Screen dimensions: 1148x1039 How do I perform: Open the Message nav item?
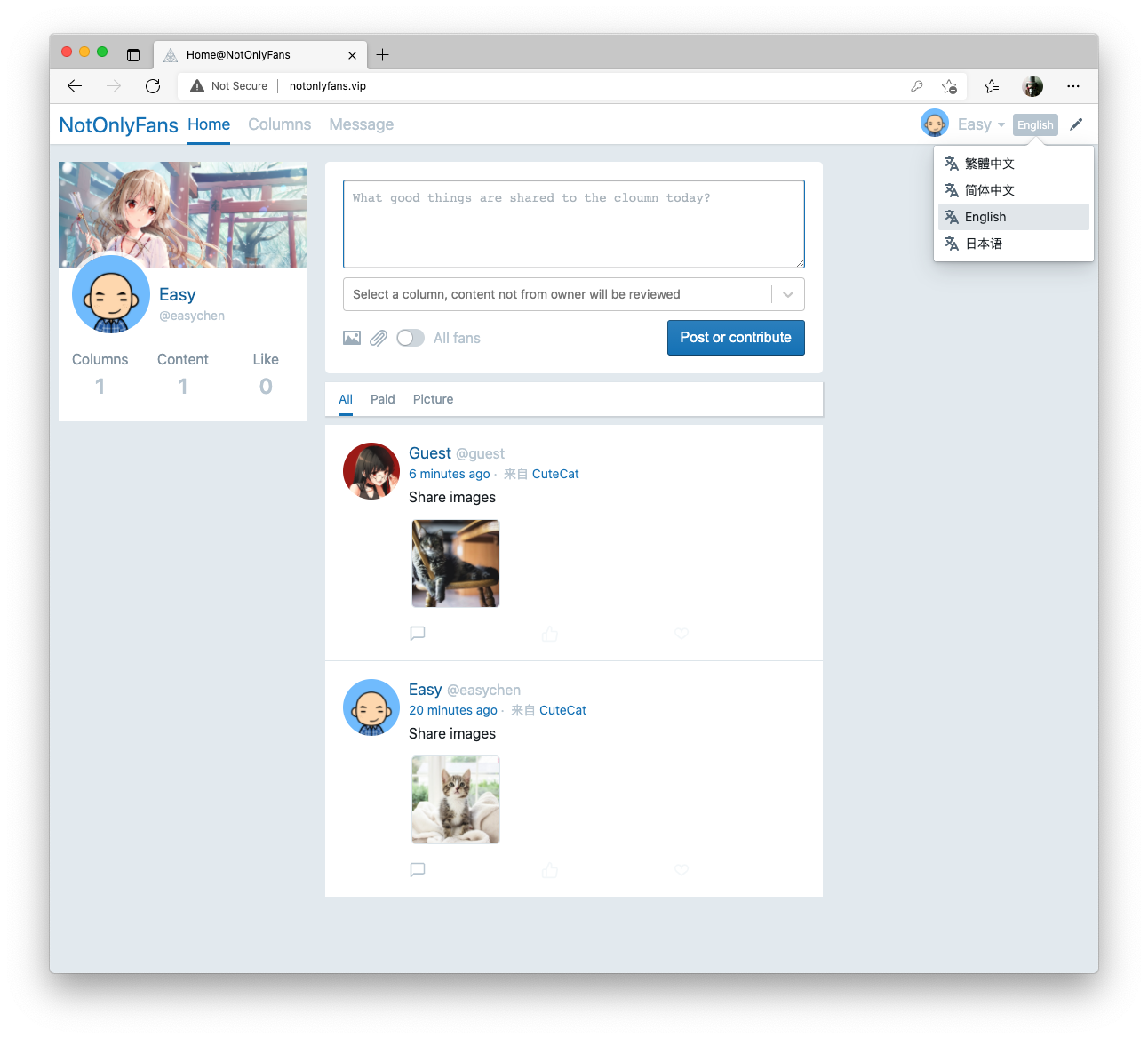click(x=361, y=124)
